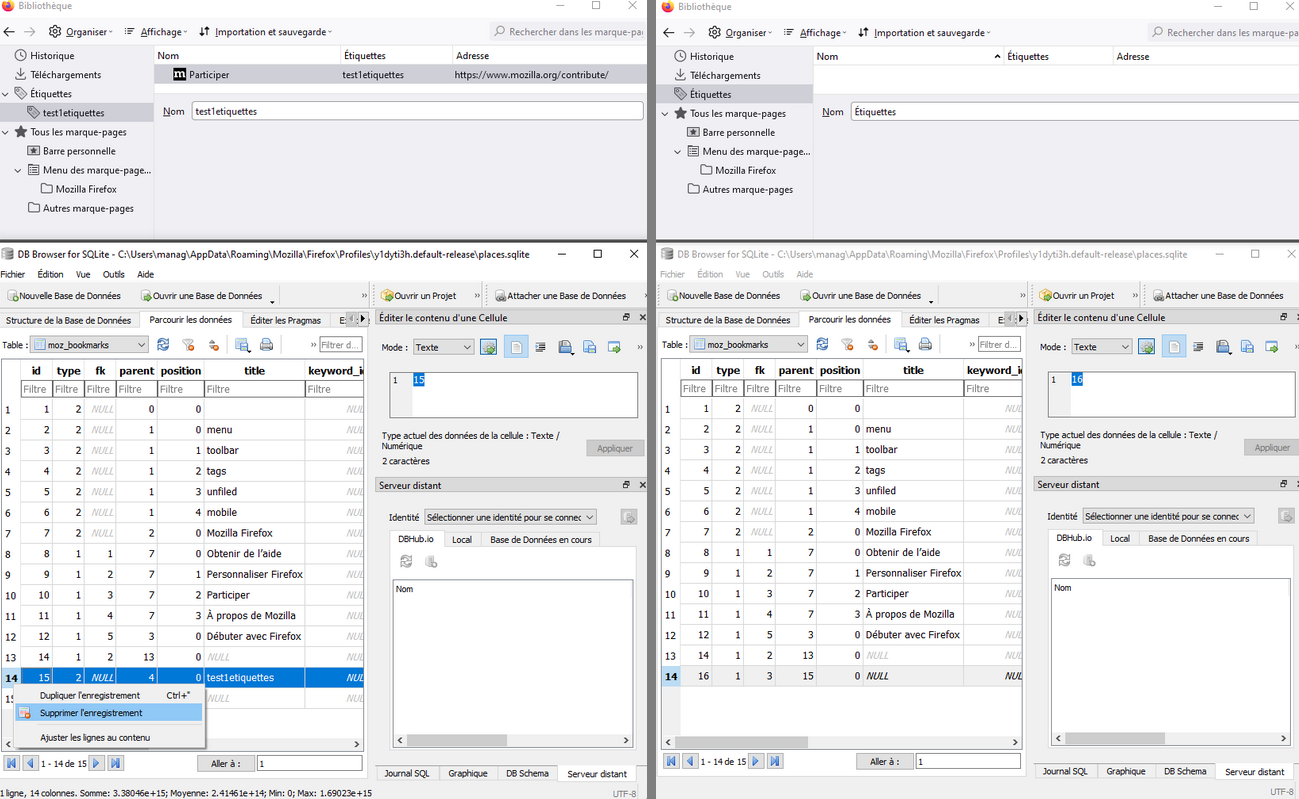
Task: Open the Table dropdown in left DB Browser
Action: tap(89, 345)
